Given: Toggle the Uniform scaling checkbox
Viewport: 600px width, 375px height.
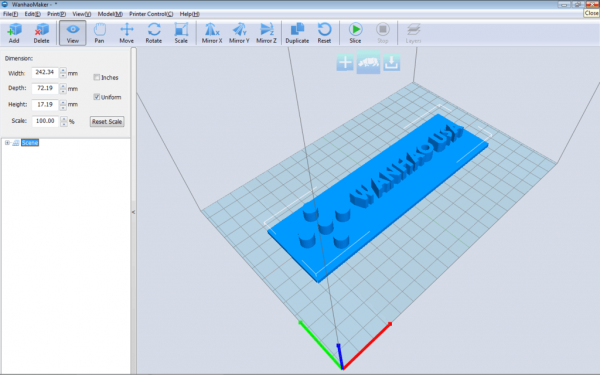Looking at the screenshot, I should (97, 97).
